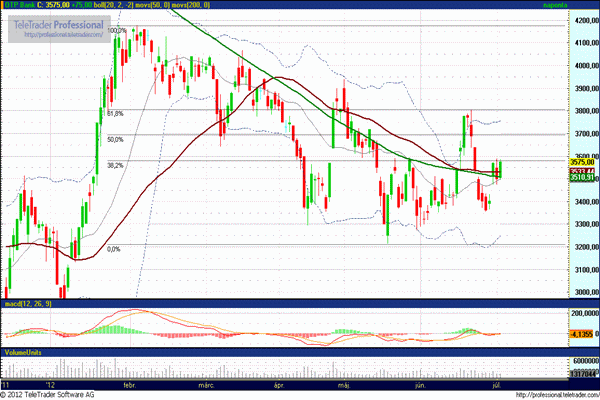Viewport: 600px width, 400px height.
Task: Click the 3100,00 price axis label
Action: click(587, 270)
